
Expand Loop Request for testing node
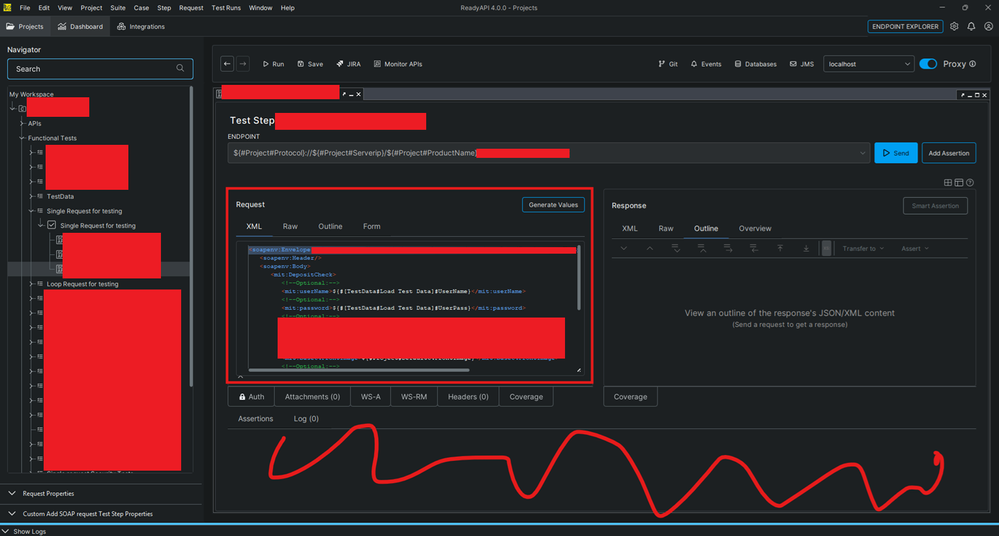[x=31, y=284]
